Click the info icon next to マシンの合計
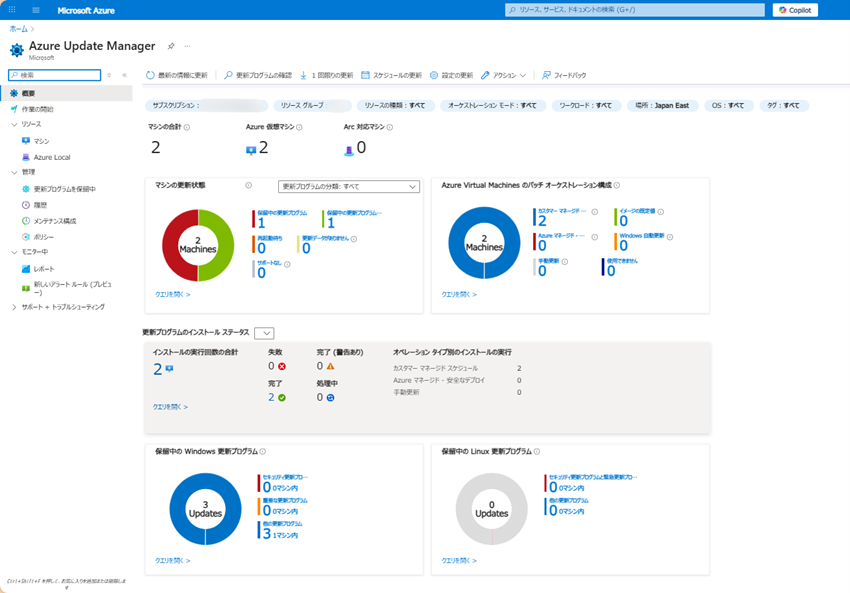 (187, 127)
